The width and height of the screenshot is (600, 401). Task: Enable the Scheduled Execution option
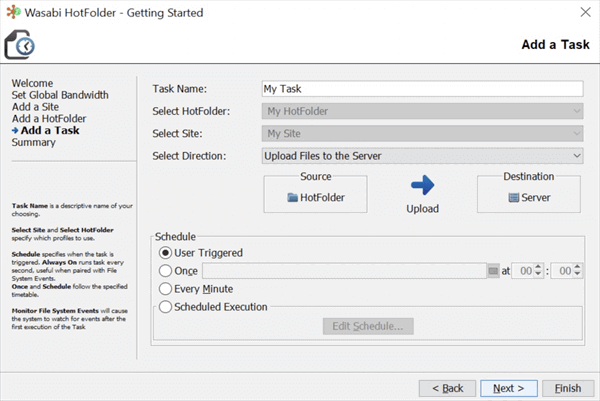click(x=166, y=307)
